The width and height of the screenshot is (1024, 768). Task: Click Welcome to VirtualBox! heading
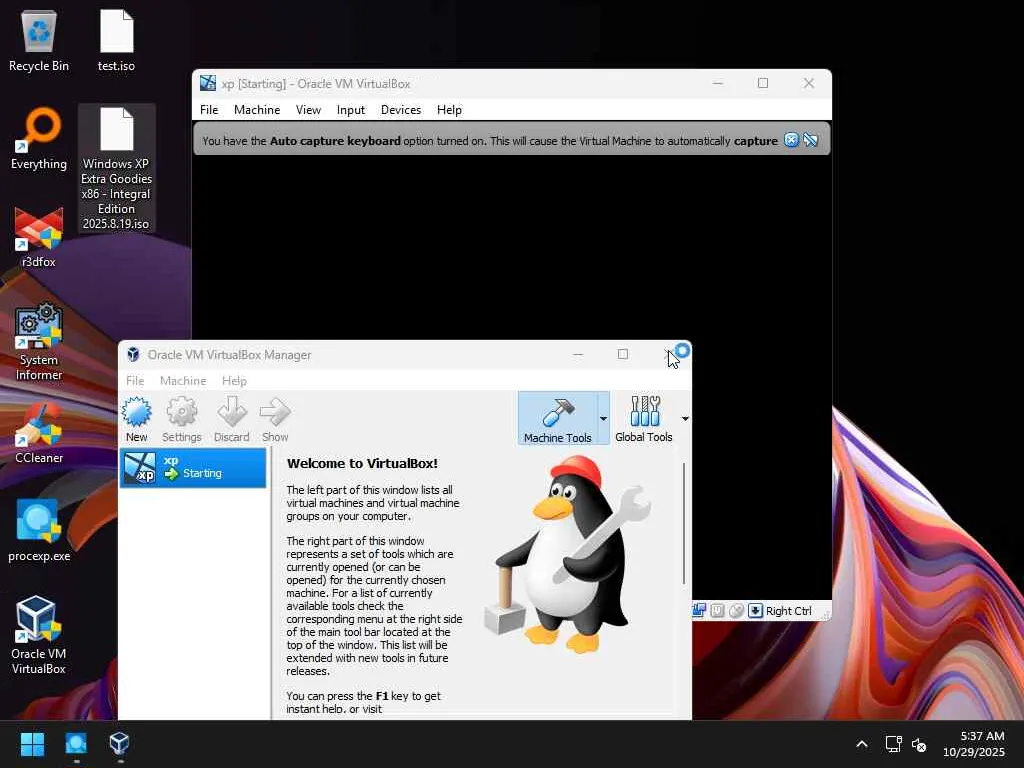pyautogui.click(x=362, y=463)
